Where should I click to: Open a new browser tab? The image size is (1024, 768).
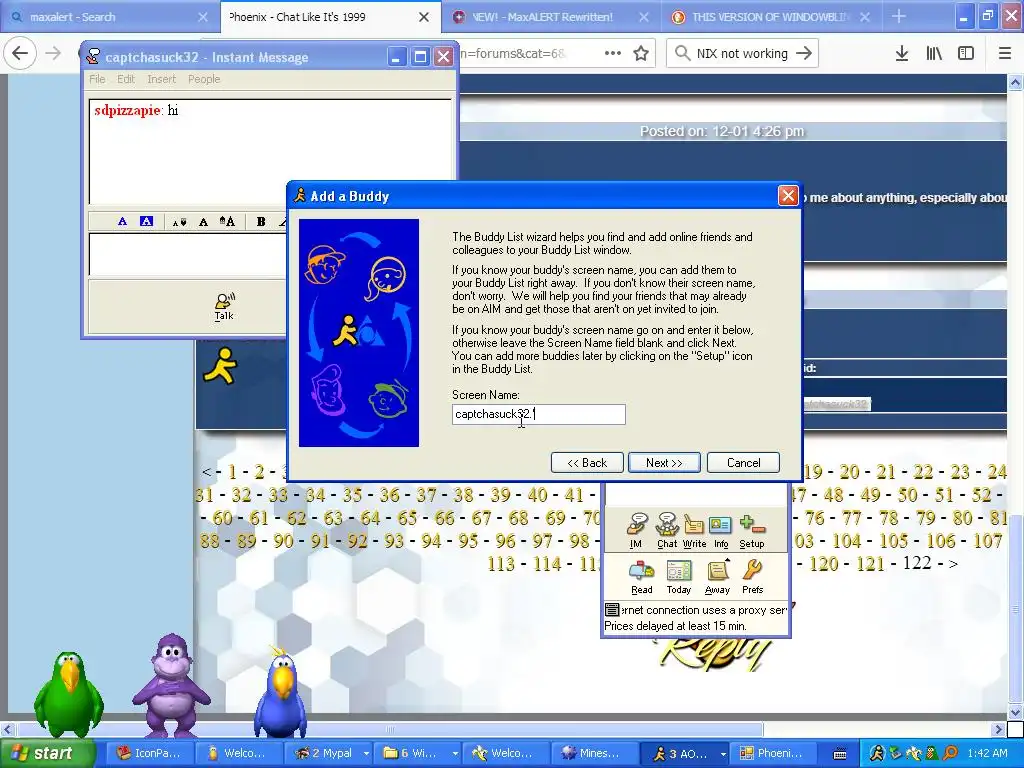899,16
